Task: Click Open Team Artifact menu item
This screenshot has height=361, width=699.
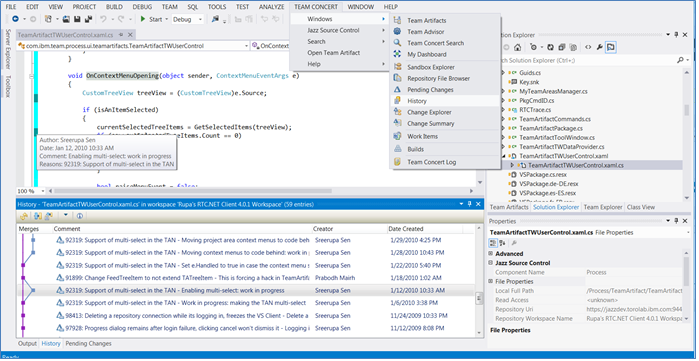Action: 340,53
